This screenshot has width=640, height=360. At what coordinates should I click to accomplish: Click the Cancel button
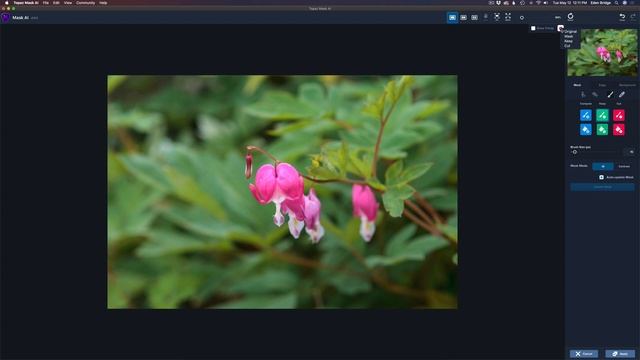click(x=584, y=354)
